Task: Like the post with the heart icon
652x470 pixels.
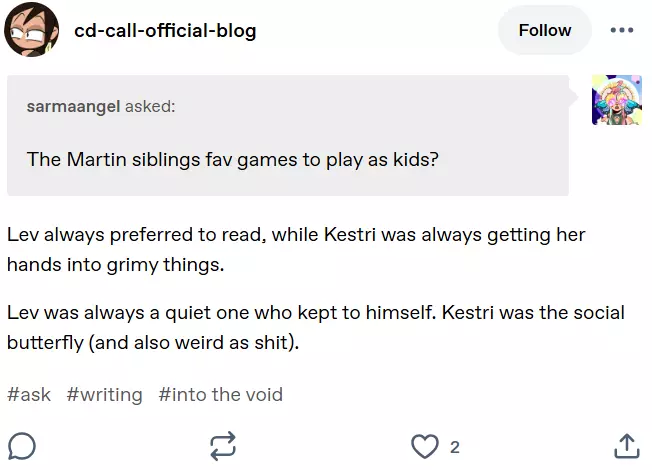Action: (425, 447)
